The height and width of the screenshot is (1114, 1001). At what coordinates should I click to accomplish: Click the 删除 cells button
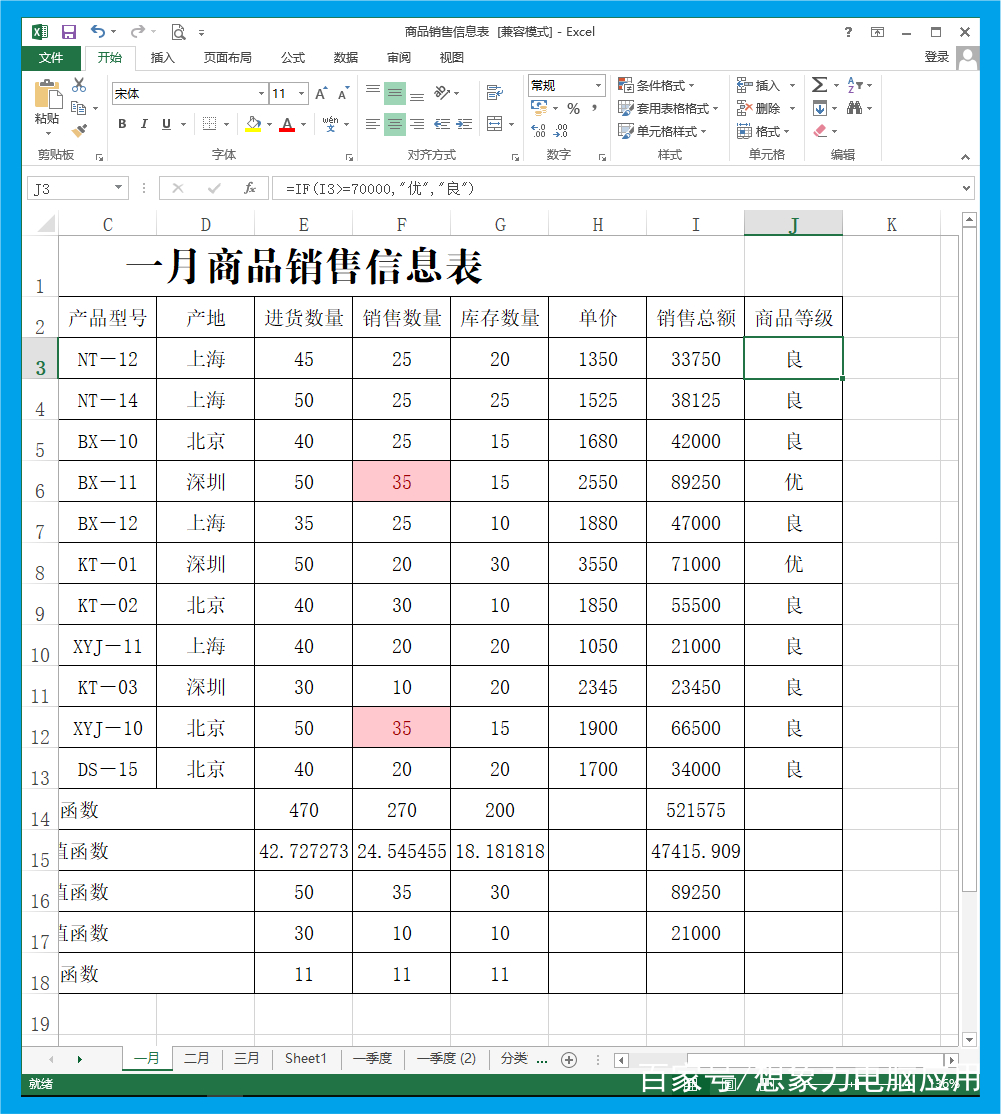pos(766,108)
